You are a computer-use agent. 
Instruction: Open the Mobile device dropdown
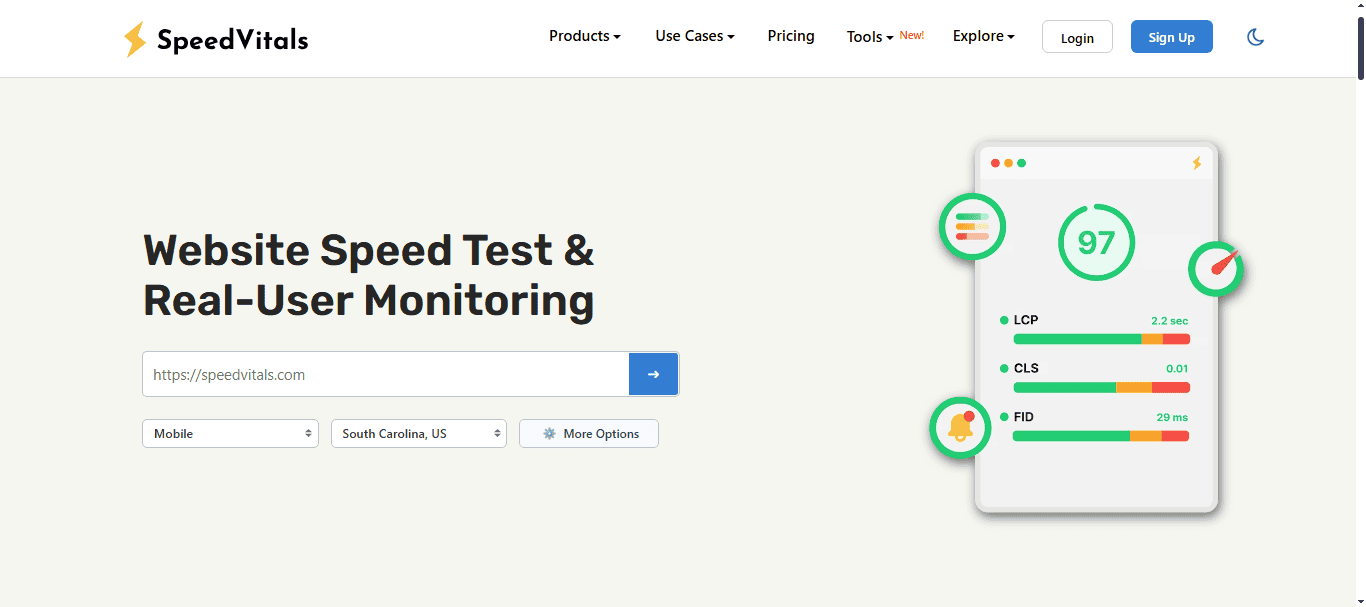click(x=230, y=434)
